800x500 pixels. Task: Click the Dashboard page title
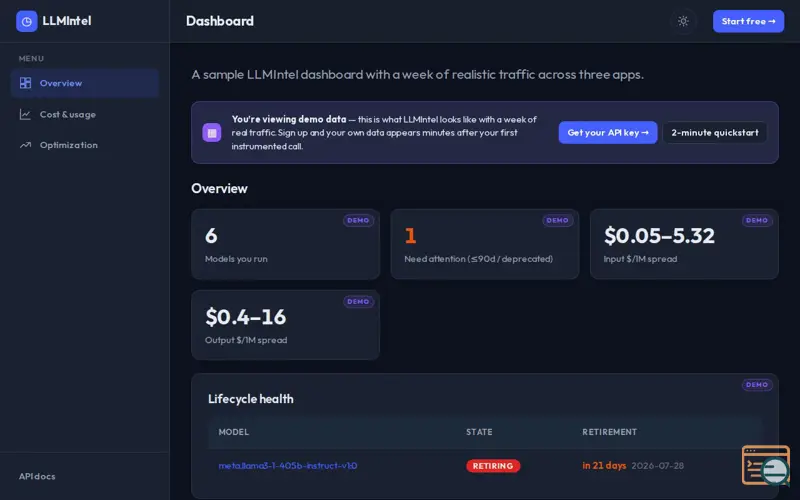point(220,21)
